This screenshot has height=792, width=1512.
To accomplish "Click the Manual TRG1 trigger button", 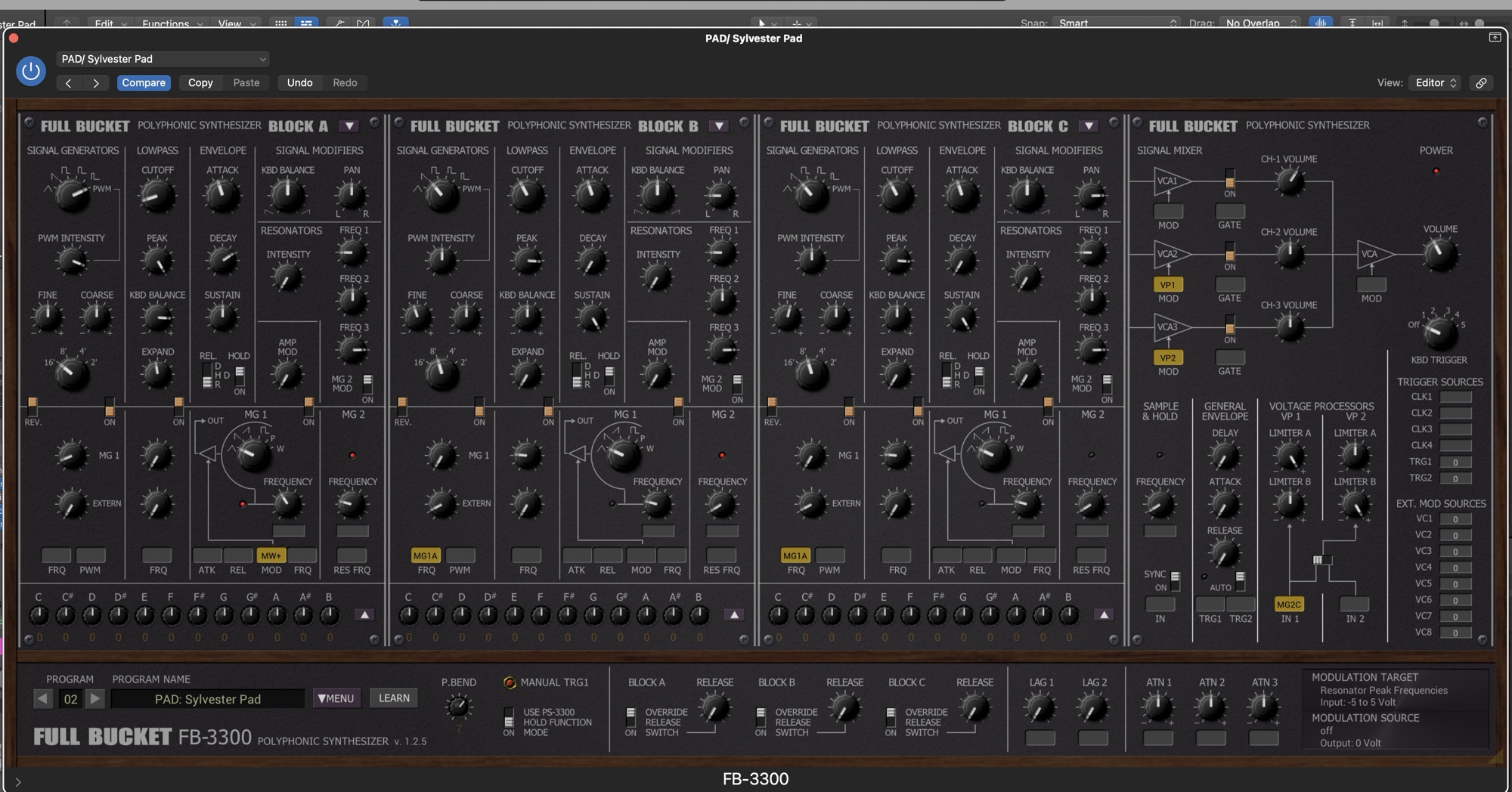I will [510, 683].
